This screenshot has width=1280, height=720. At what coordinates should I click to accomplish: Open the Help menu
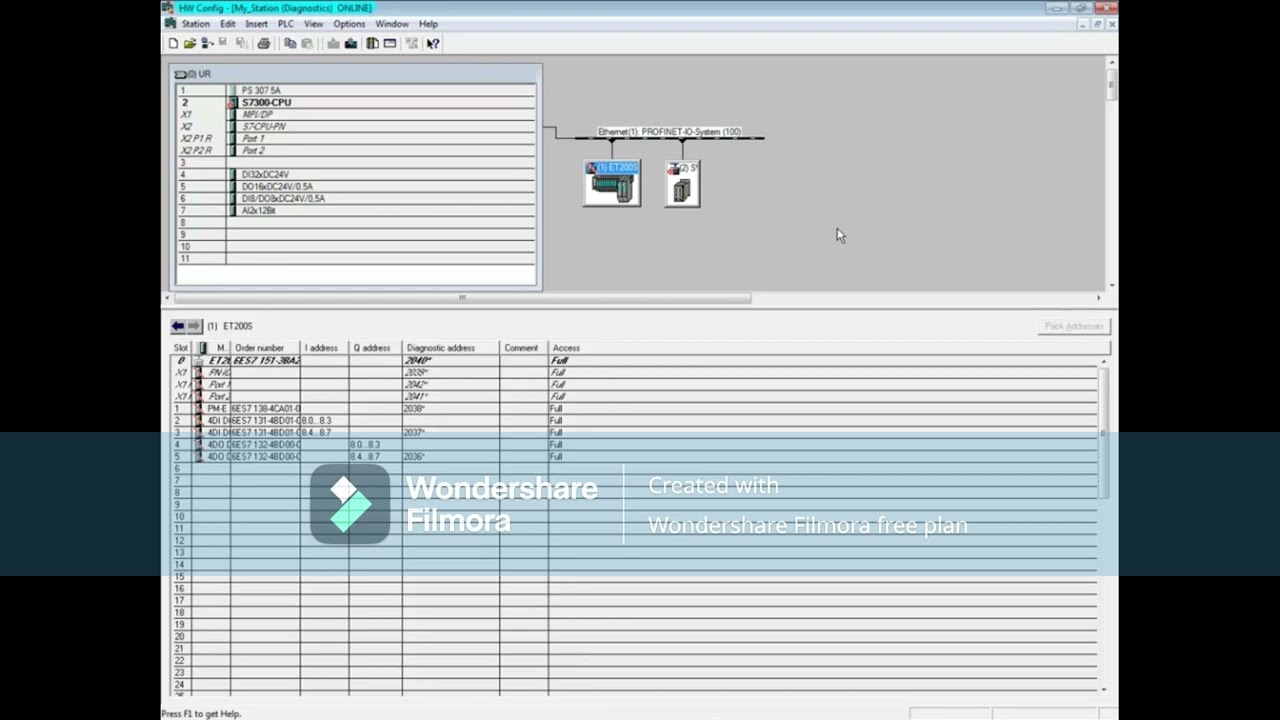pos(428,24)
